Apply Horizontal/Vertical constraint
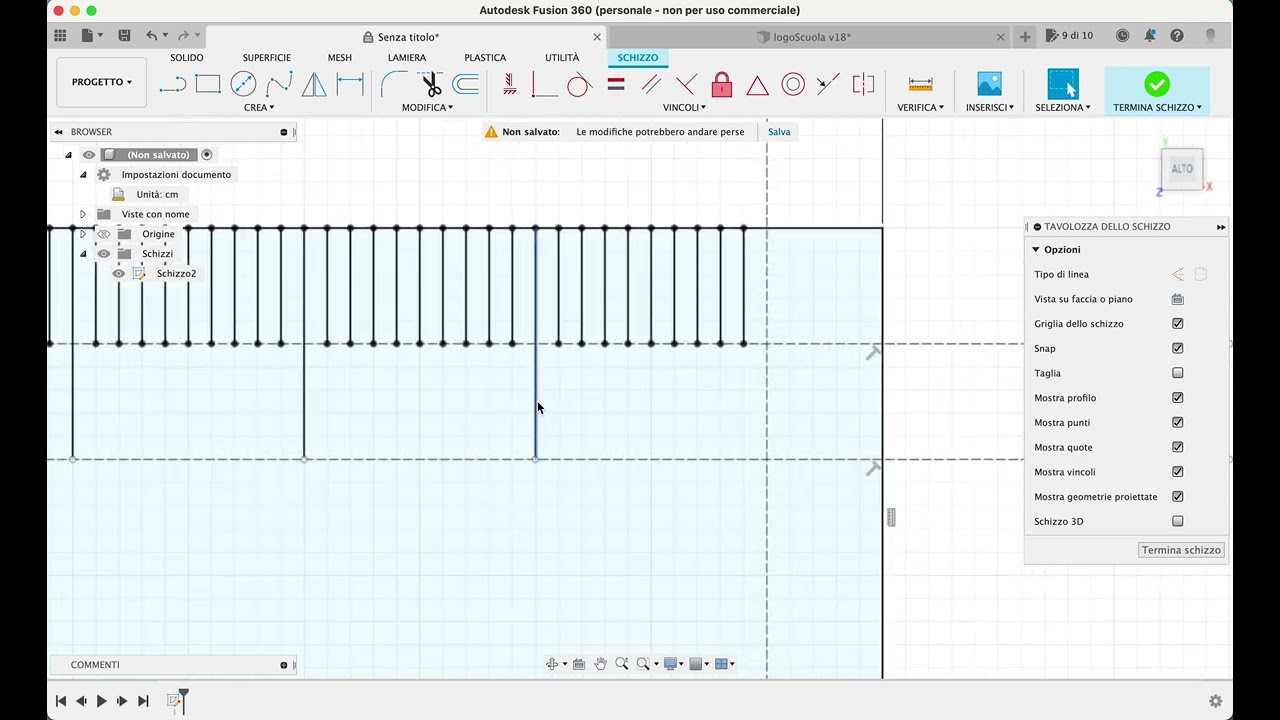Image resolution: width=1280 pixels, height=720 pixels. click(510, 85)
